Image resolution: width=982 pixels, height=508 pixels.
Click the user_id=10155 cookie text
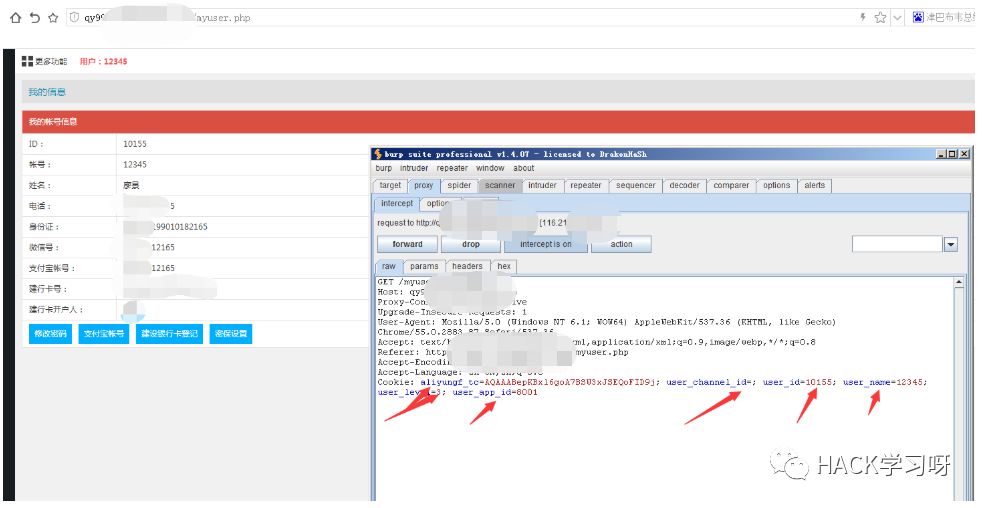tap(798, 382)
